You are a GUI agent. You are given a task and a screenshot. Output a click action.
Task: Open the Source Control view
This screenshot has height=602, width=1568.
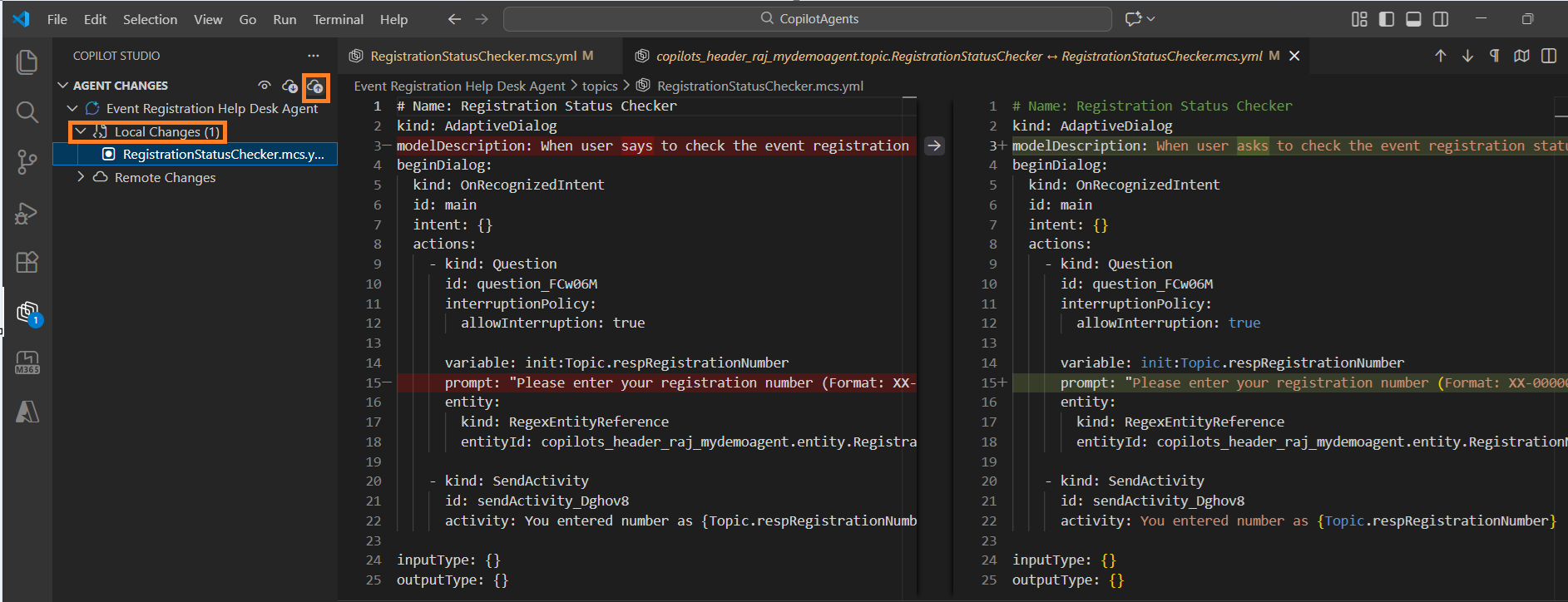pos(27,162)
